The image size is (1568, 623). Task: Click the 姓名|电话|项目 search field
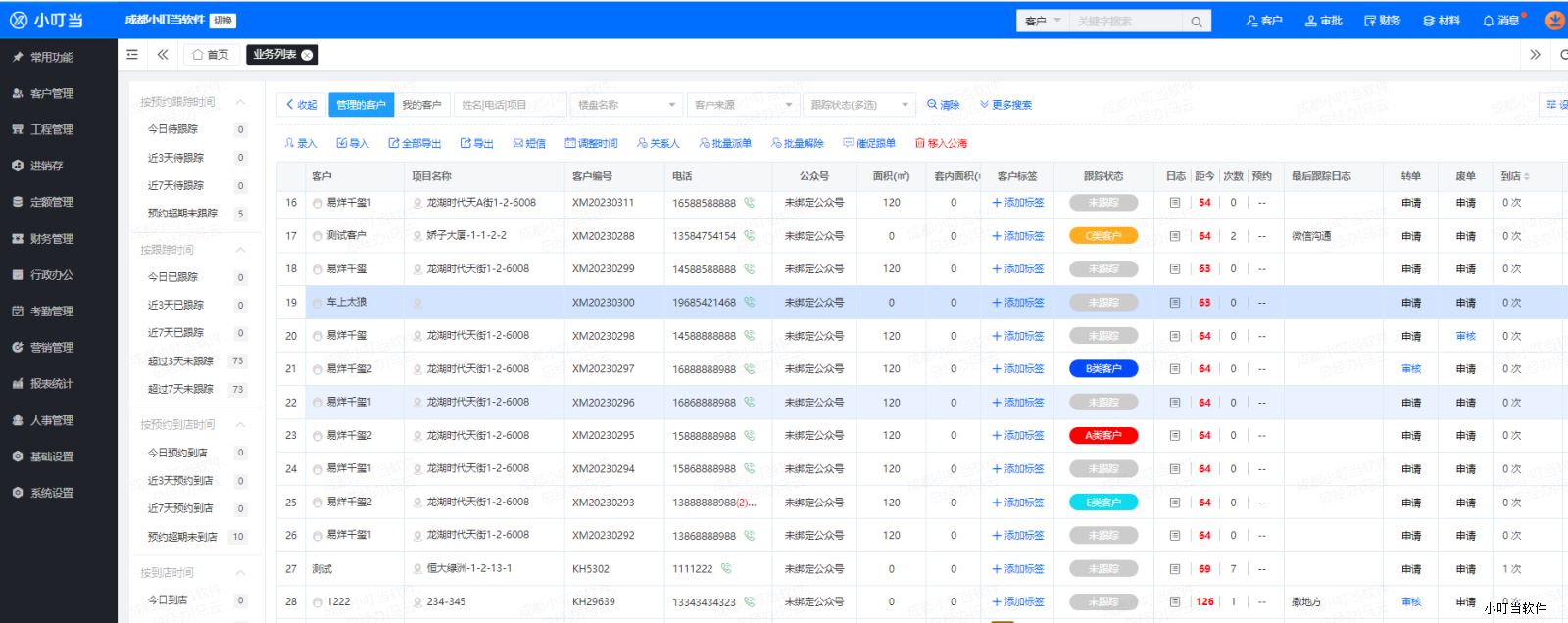tap(511, 105)
